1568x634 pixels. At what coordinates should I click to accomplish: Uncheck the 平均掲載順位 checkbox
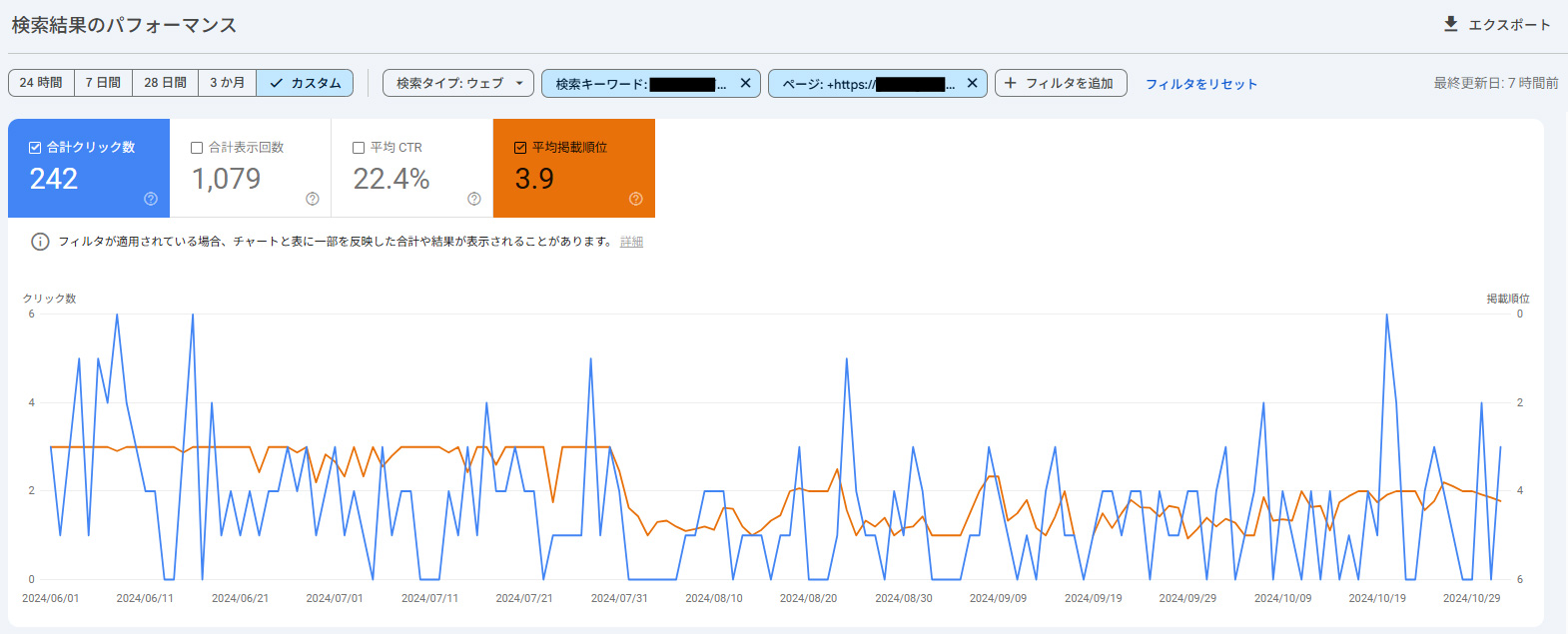point(520,148)
